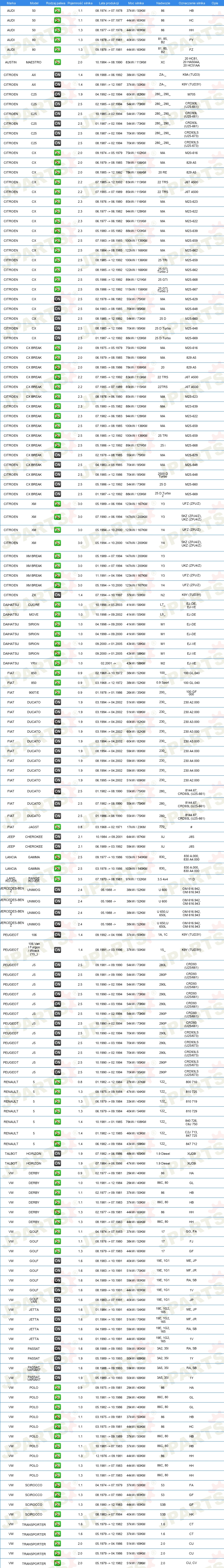Click the ON icon for Peugeot 106 Van
This screenshot has width=224, height=1568.
coord(57,950)
